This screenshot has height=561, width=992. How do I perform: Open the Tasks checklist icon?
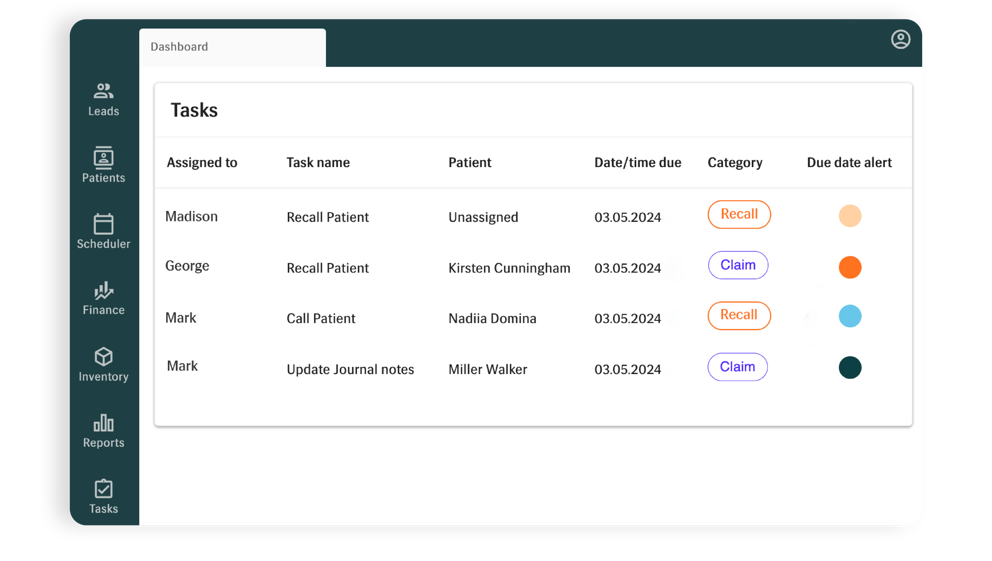103,489
